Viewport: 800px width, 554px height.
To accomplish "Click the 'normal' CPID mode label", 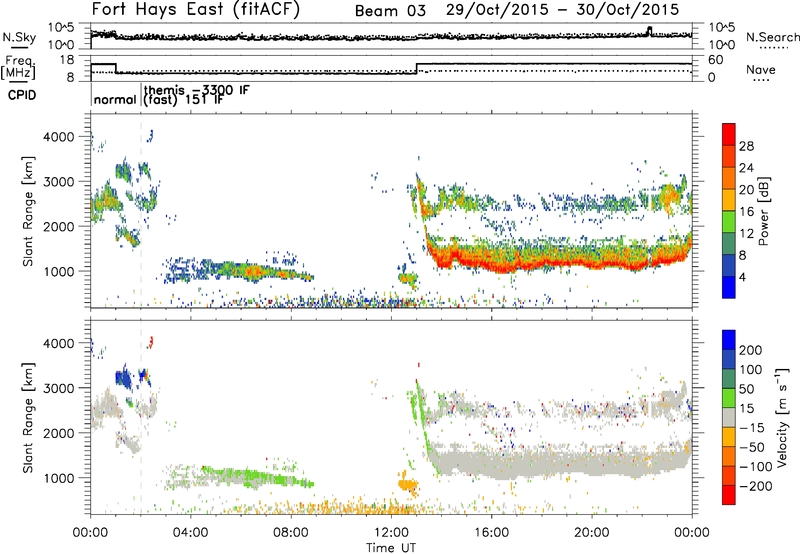I will (115, 99).
